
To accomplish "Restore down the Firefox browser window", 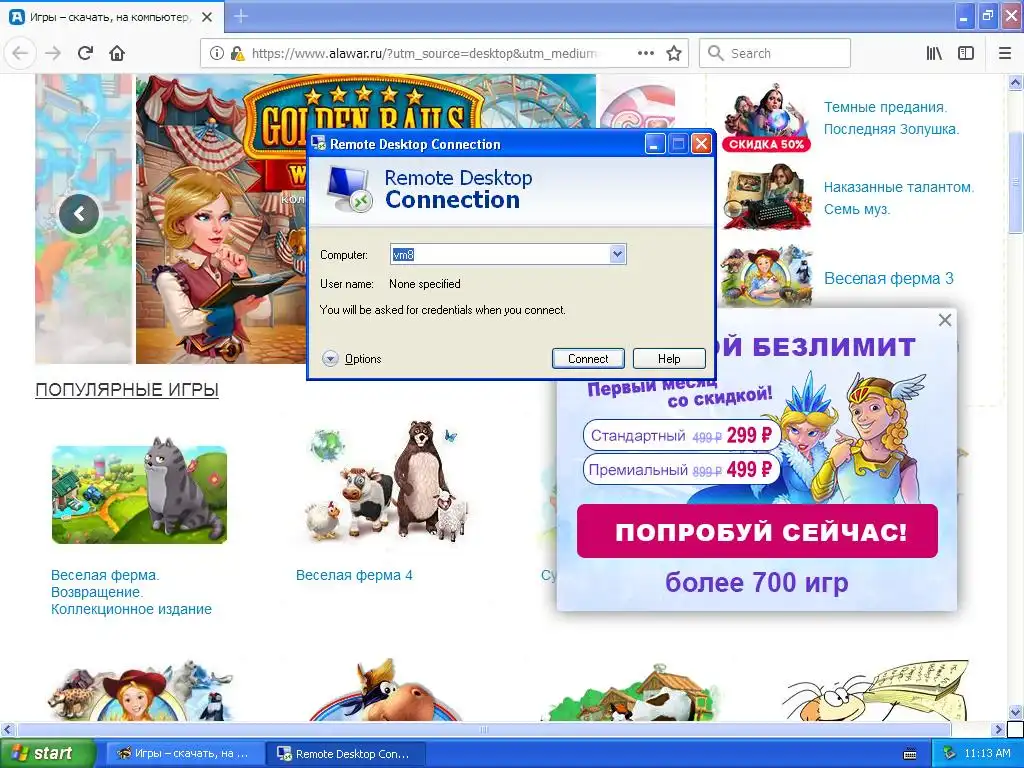I will [x=987, y=16].
